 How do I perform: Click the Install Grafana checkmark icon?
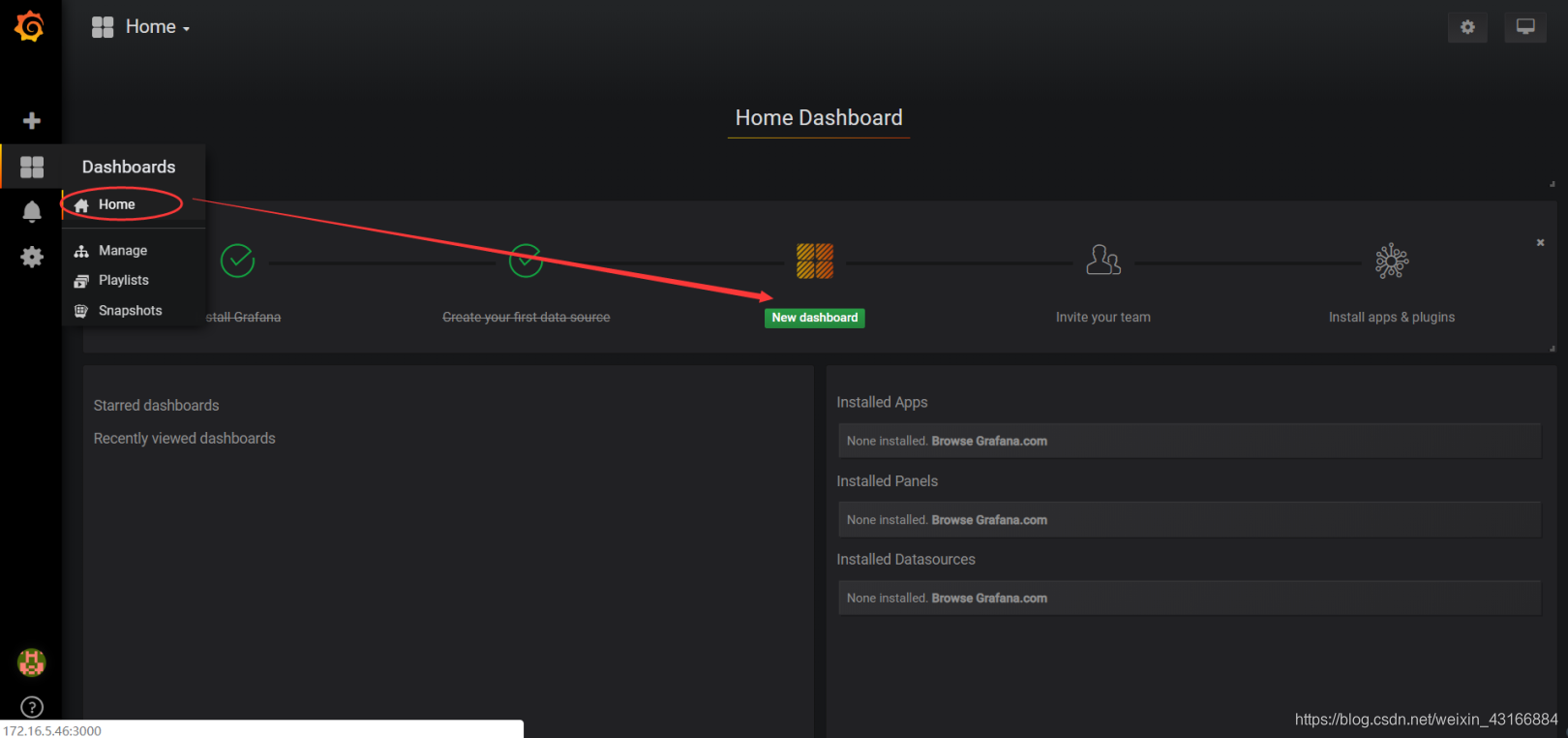pyautogui.click(x=237, y=261)
